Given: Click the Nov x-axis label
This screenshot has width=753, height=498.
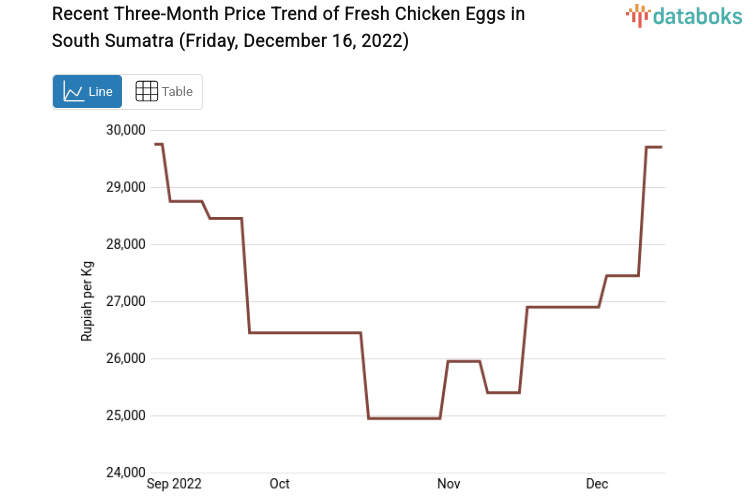Looking at the screenshot, I should [x=449, y=484].
